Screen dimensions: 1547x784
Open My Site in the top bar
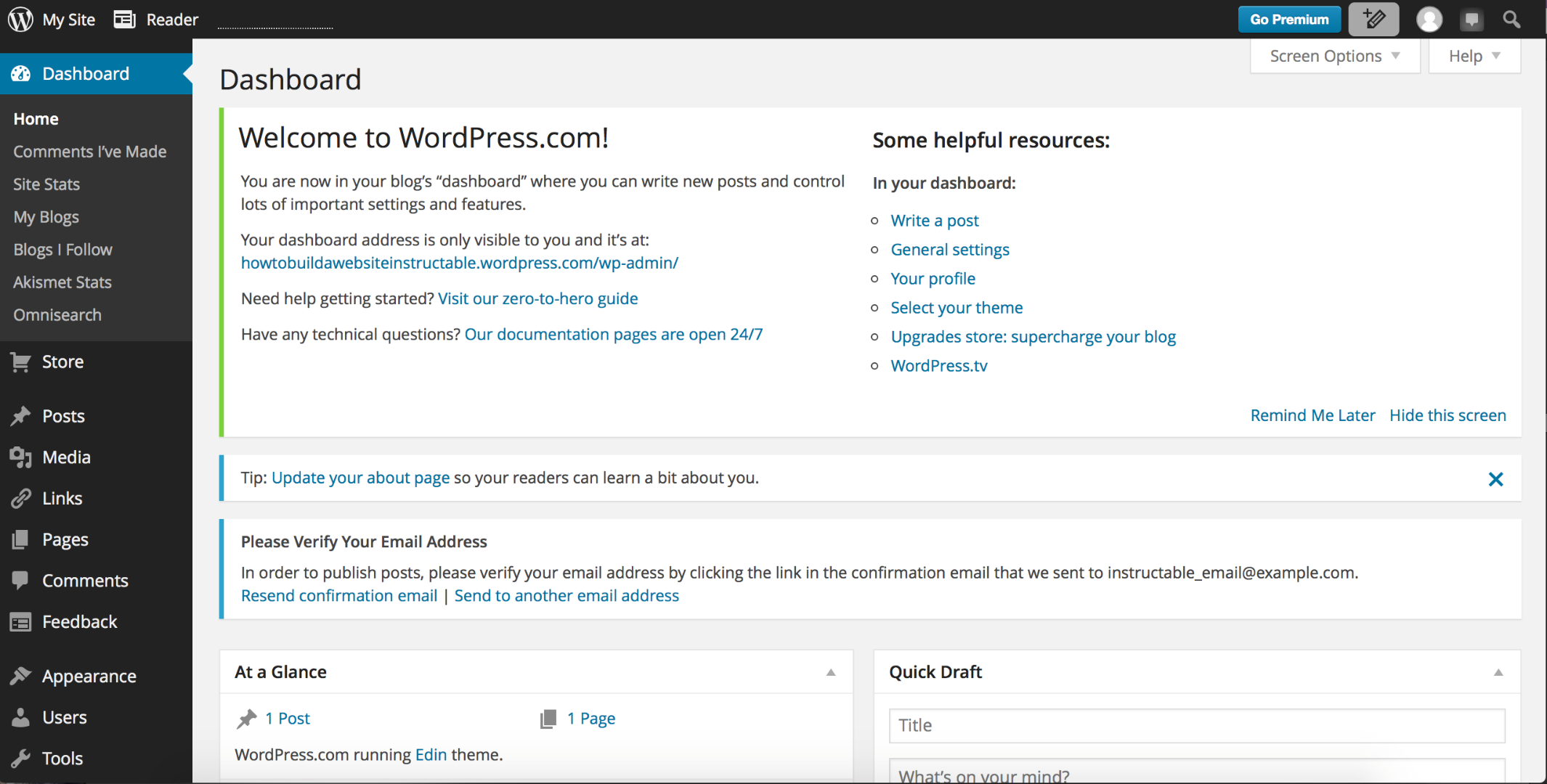[x=69, y=20]
